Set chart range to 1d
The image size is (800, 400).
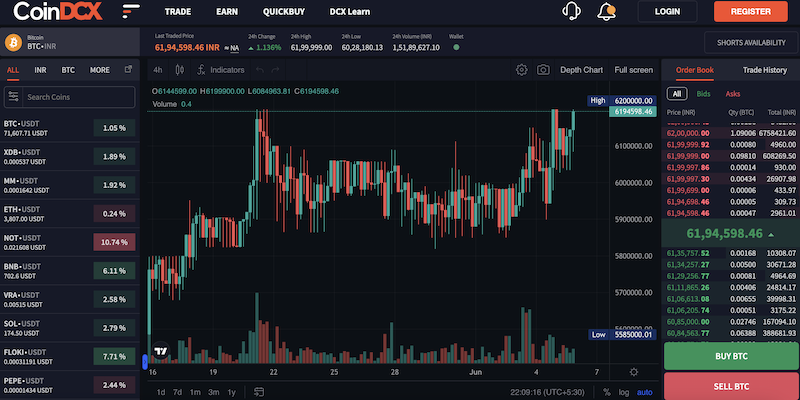[x=161, y=392]
